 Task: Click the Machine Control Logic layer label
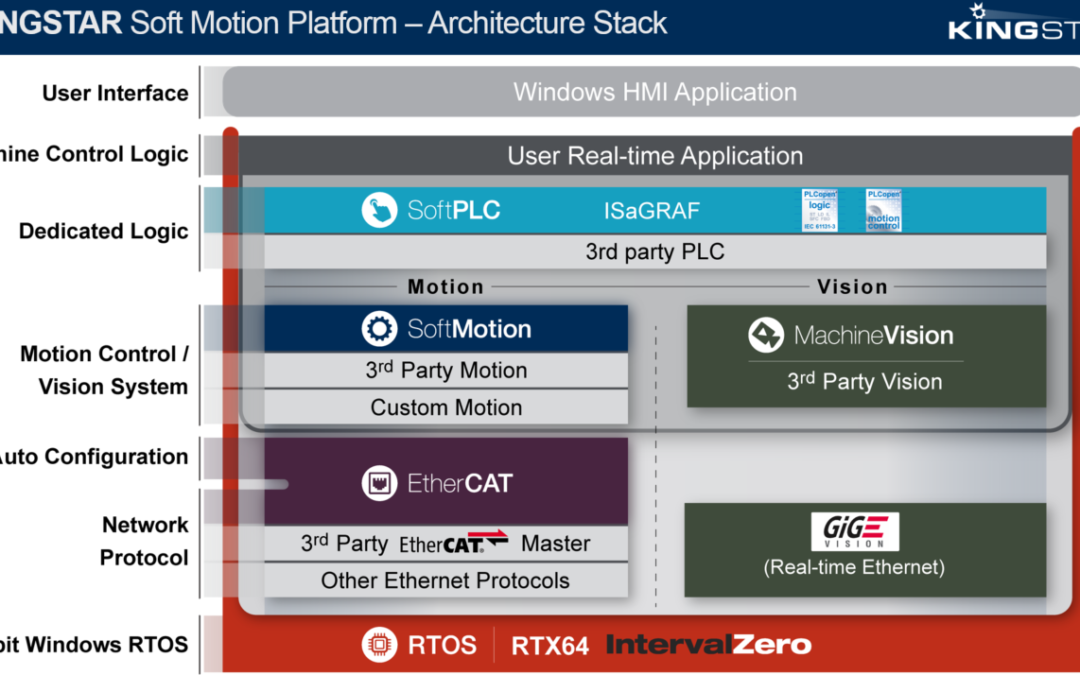(x=94, y=154)
